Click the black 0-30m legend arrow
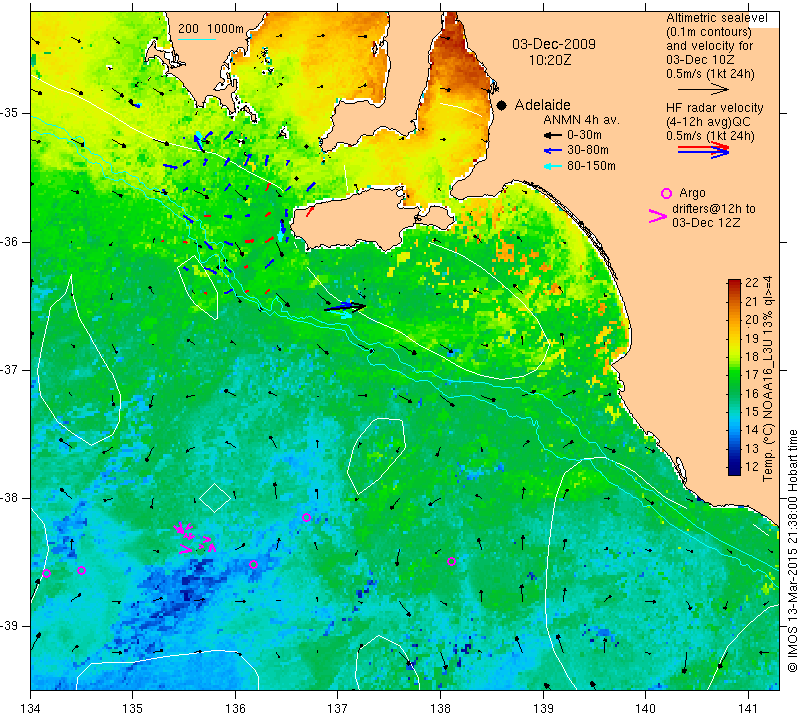Image resolution: width=800 pixels, height=720 pixels. (x=553, y=135)
